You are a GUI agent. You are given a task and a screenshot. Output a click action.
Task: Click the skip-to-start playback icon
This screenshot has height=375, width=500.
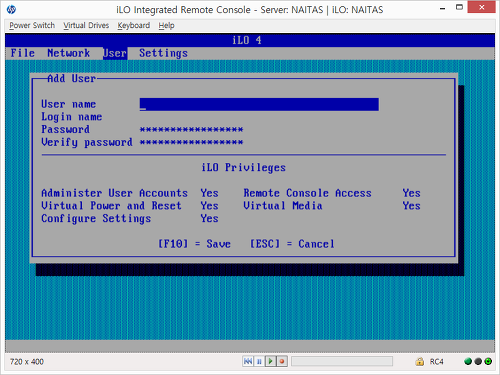[248, 361]
